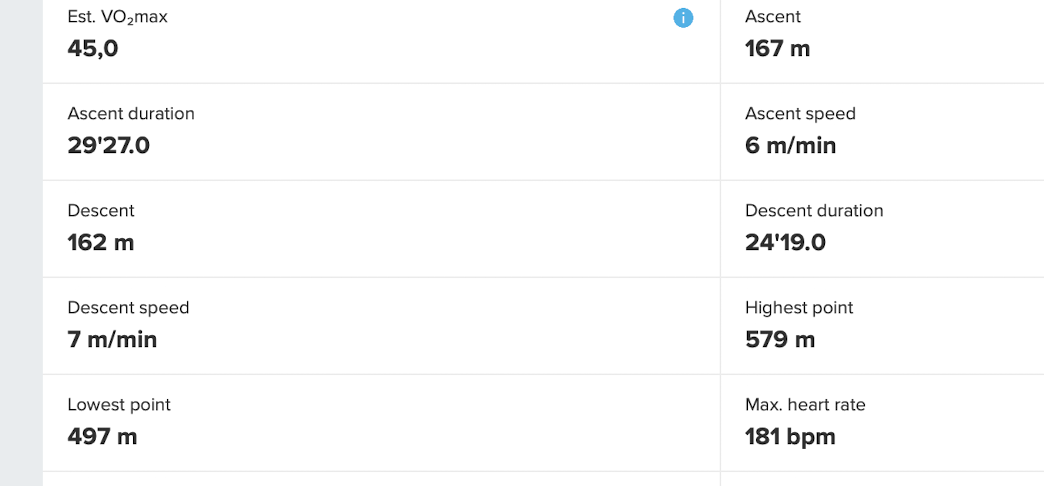Viewport: 1044px width, 486px height.
Task: Select the 181 bpm max heart rate value
Action: tap(790, 437)
